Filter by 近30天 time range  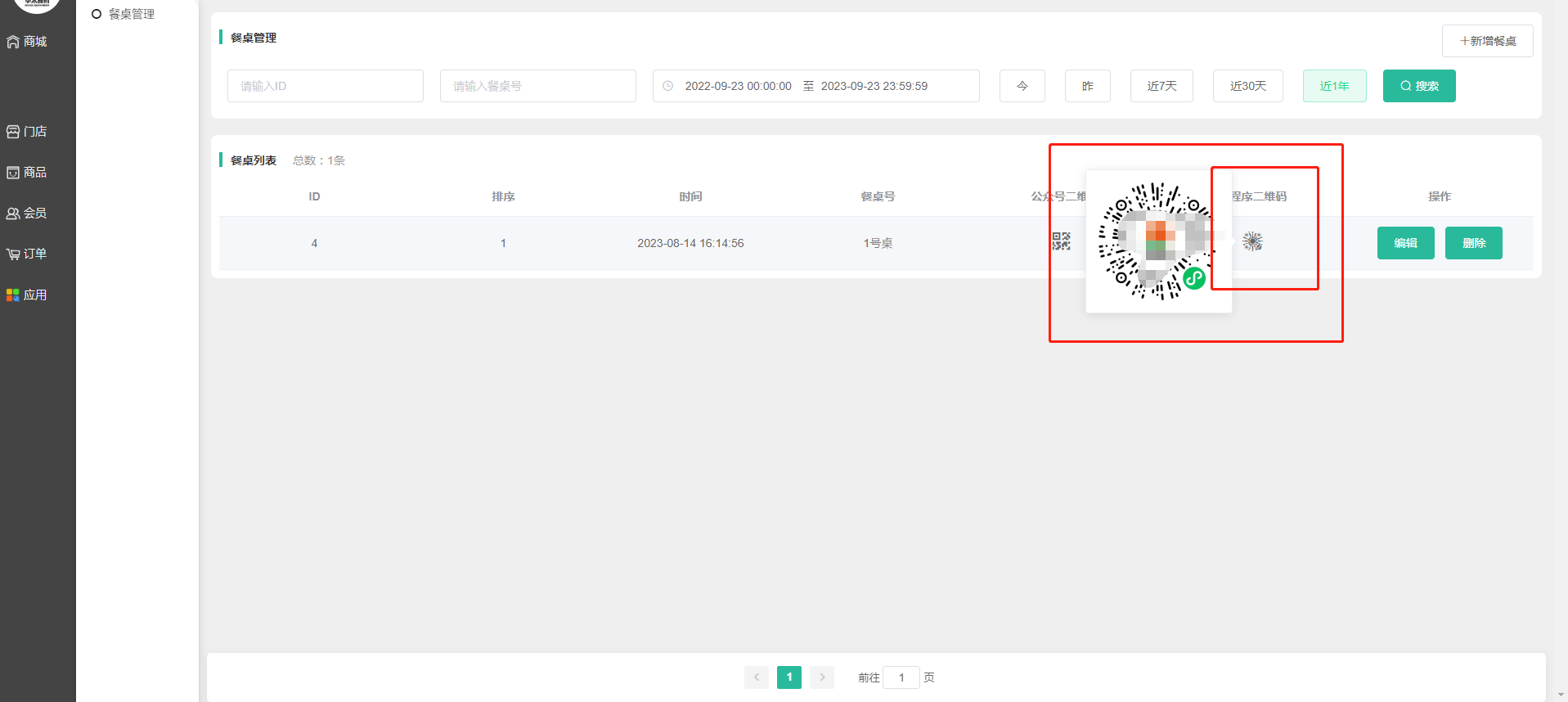[1247, 86]
